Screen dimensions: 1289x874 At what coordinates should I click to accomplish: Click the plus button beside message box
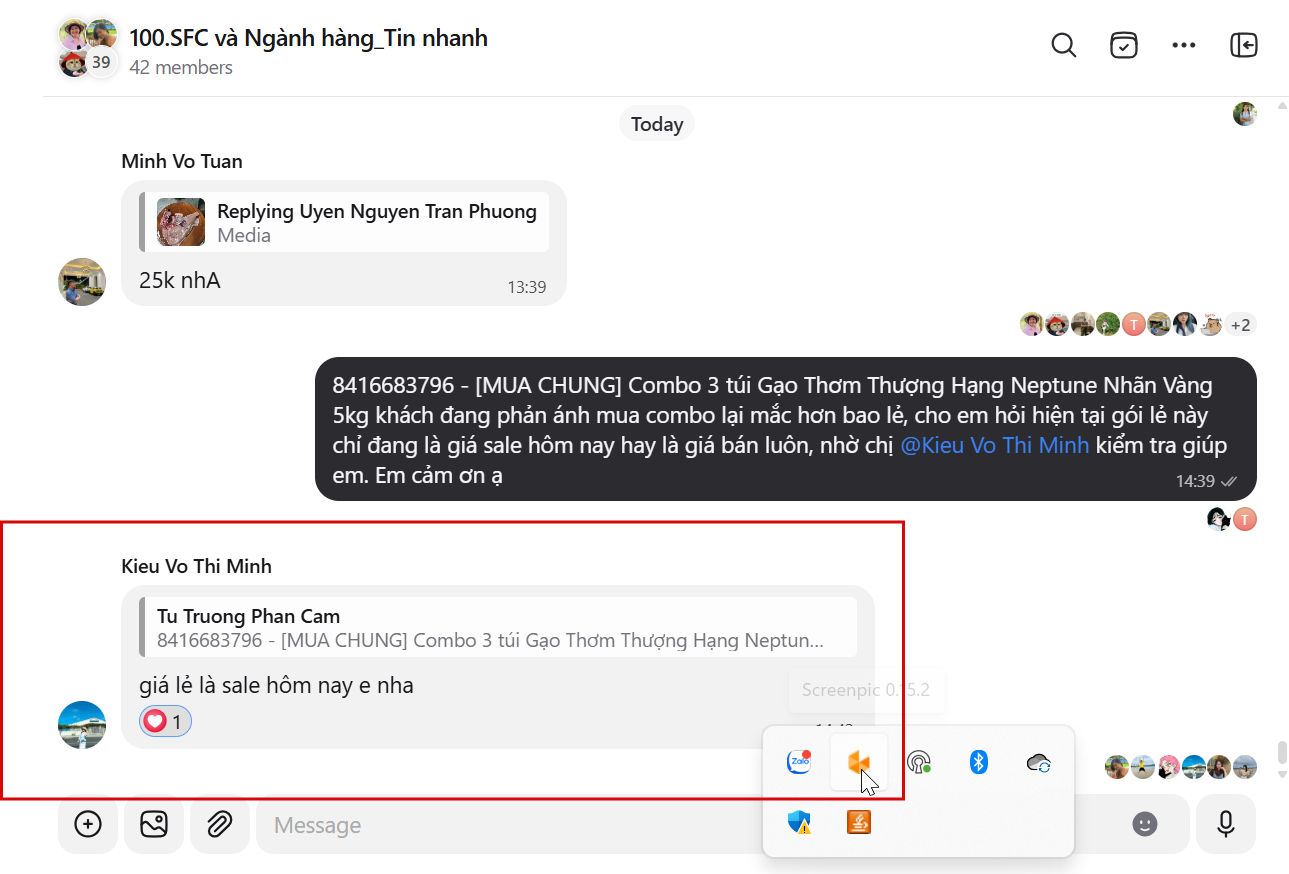click(x=89, y=824)
